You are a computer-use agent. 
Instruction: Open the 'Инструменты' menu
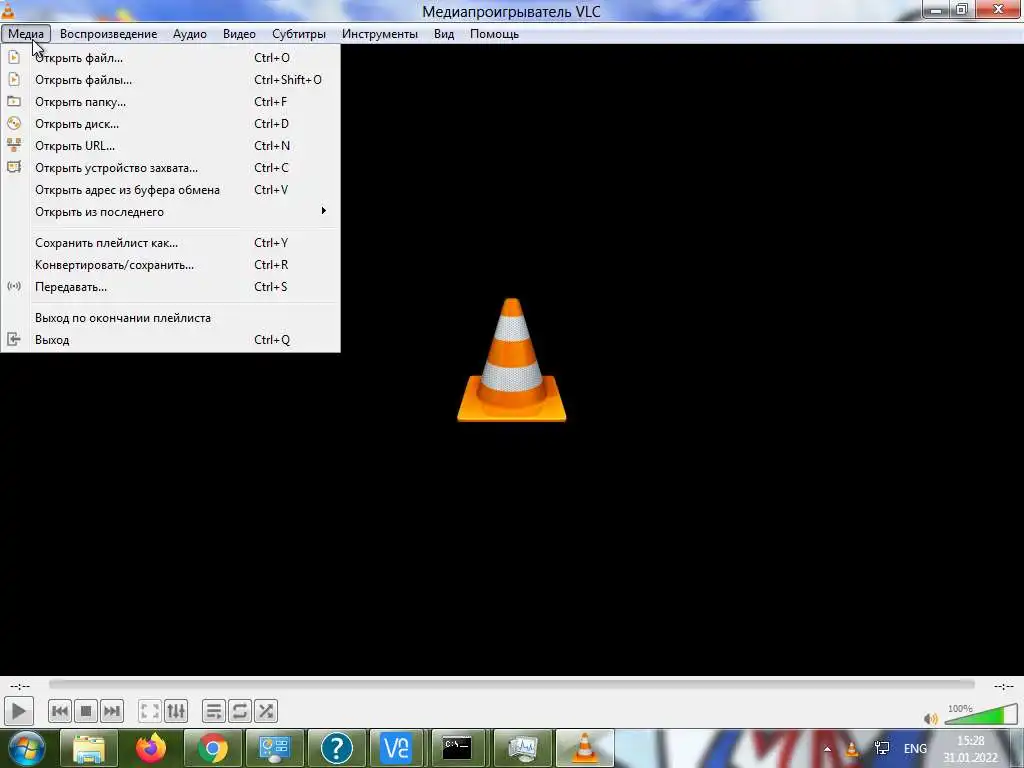point(379,34)
